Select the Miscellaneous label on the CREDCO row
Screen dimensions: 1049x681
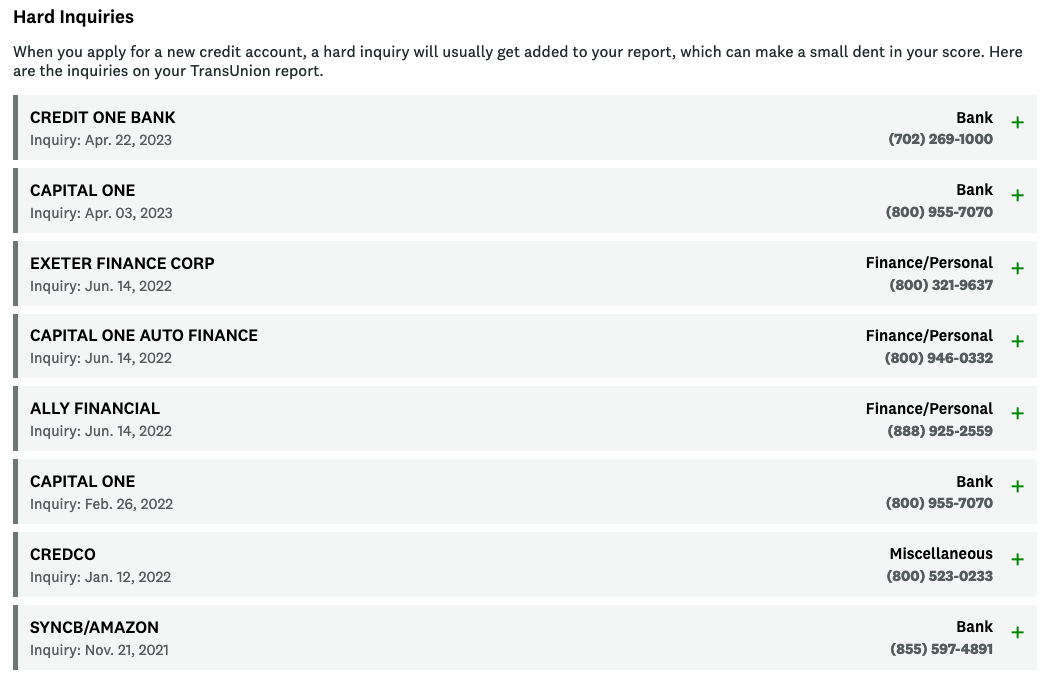pyautogui.click(x=940, y=553)
